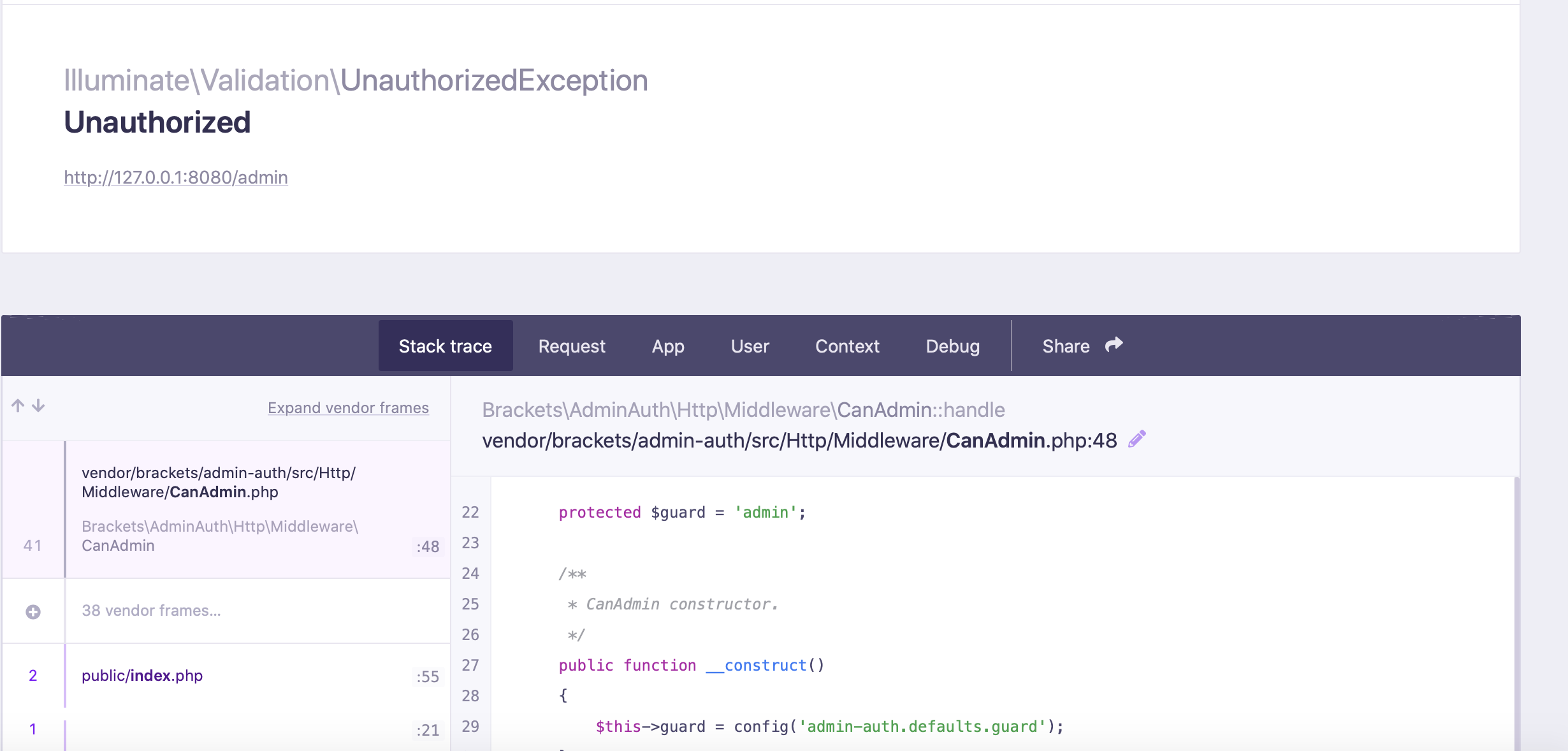
Task: Click code line 27 with __construct function
Action: (692, 666)
